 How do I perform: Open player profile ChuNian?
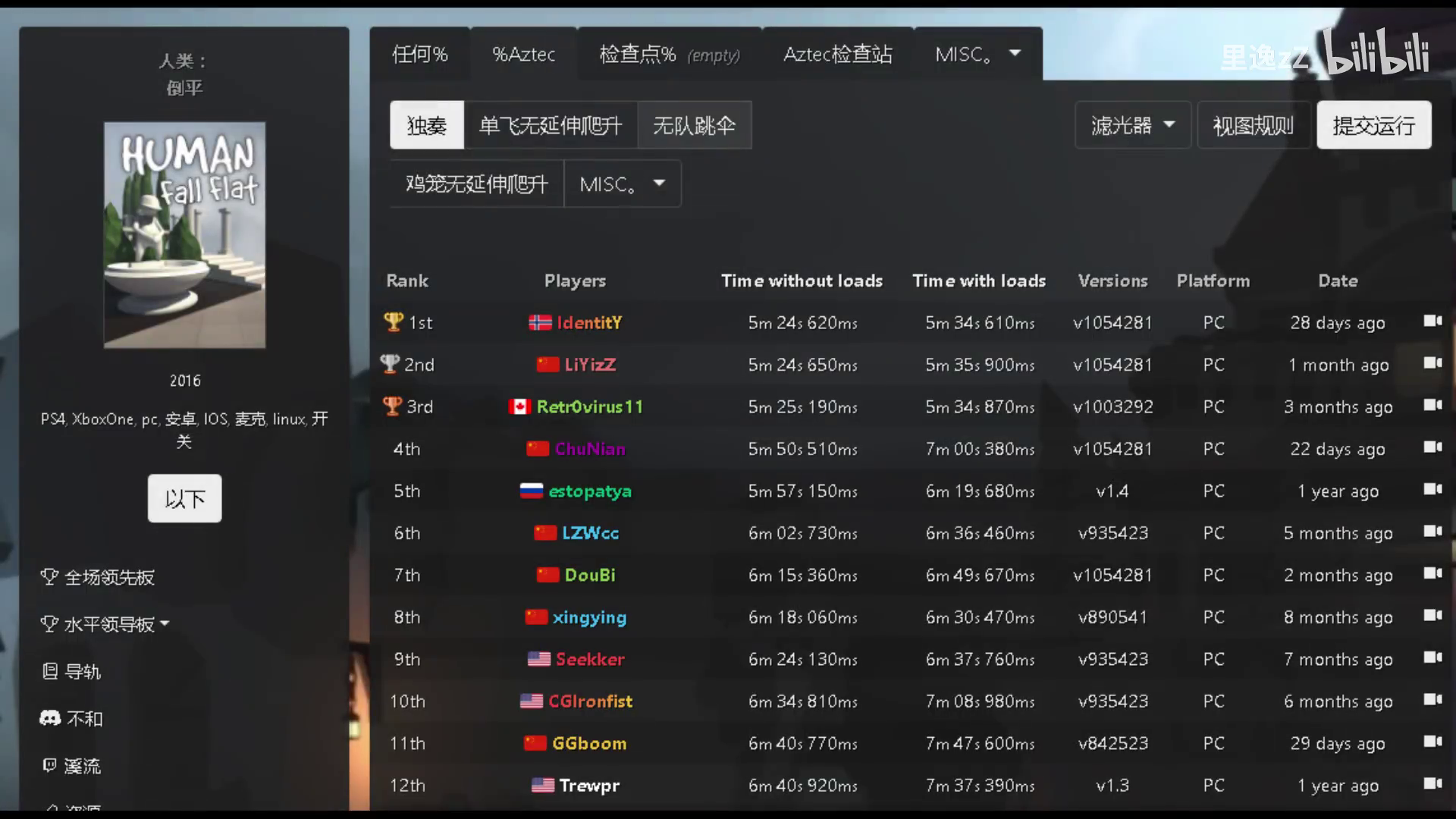click(590, 449)
